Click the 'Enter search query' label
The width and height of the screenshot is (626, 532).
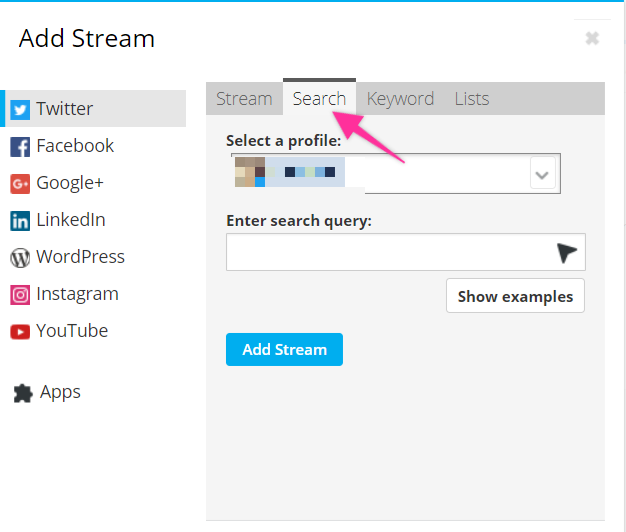click(298, 221)
